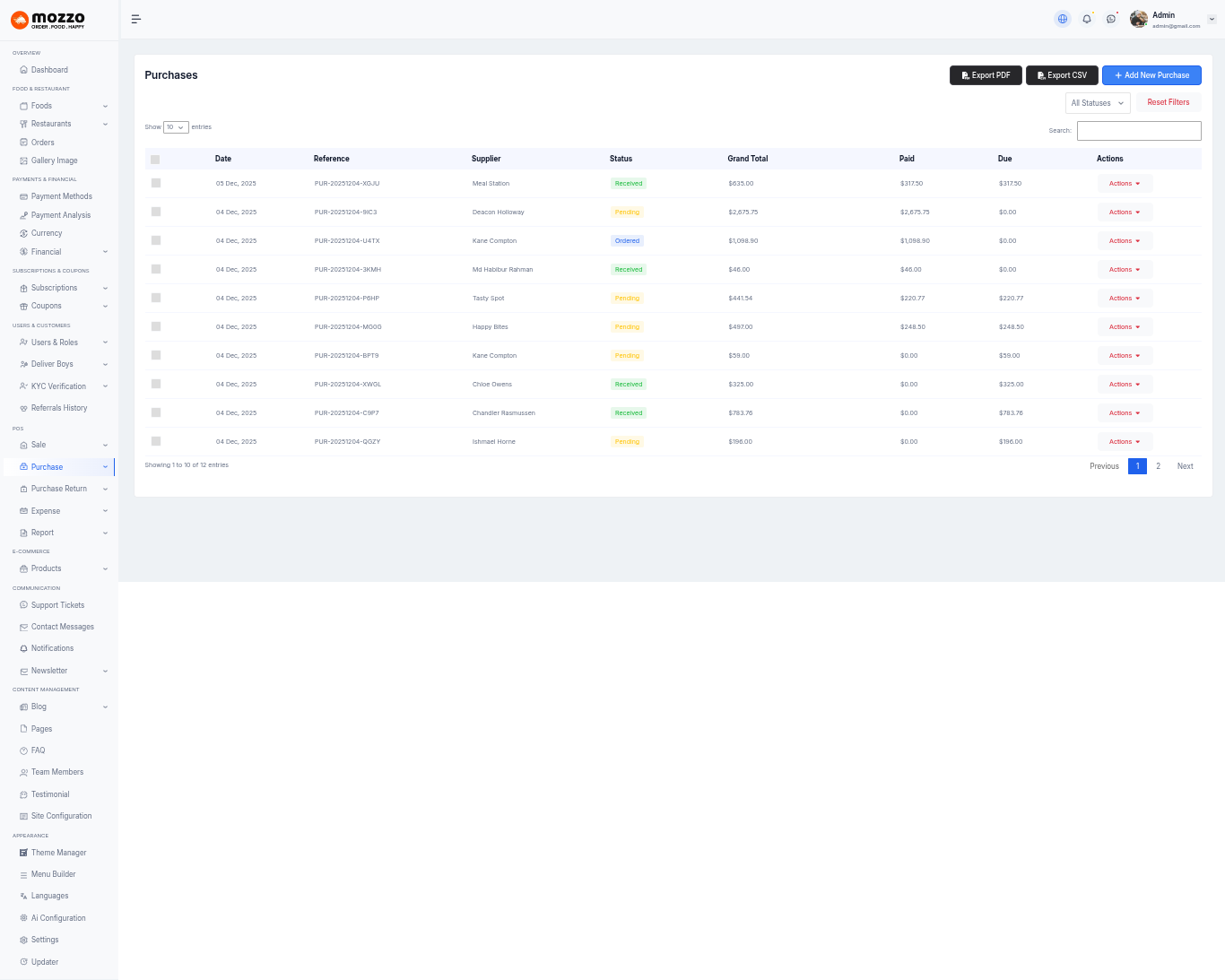Image resolution: width=1225 pixels, height=980 pixels.
Task: Click the Add New Purchase button
Action: pos(1151,75)
